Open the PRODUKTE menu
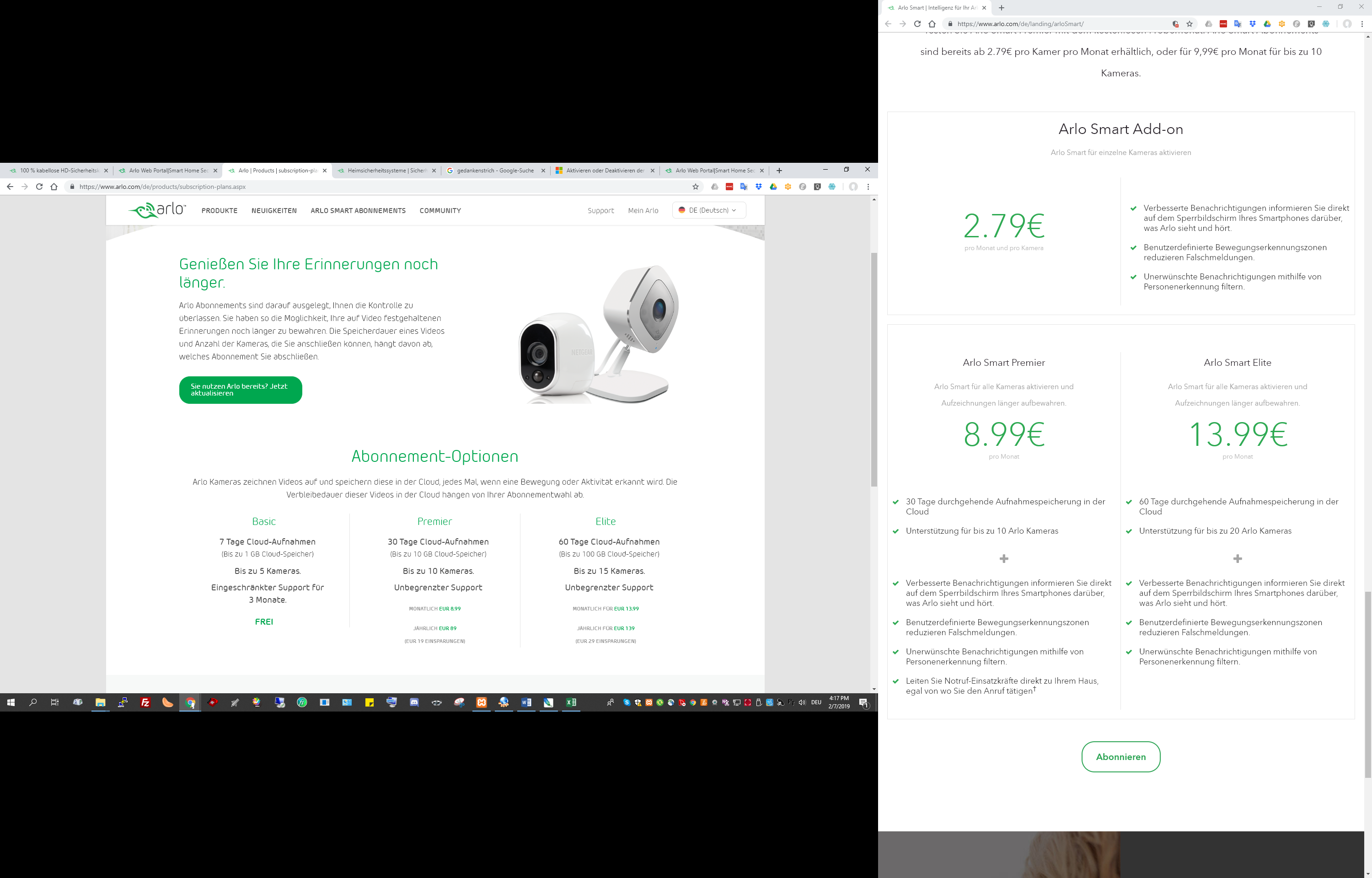The height and width of the screenshot is (878, 1372). [220, 211]
